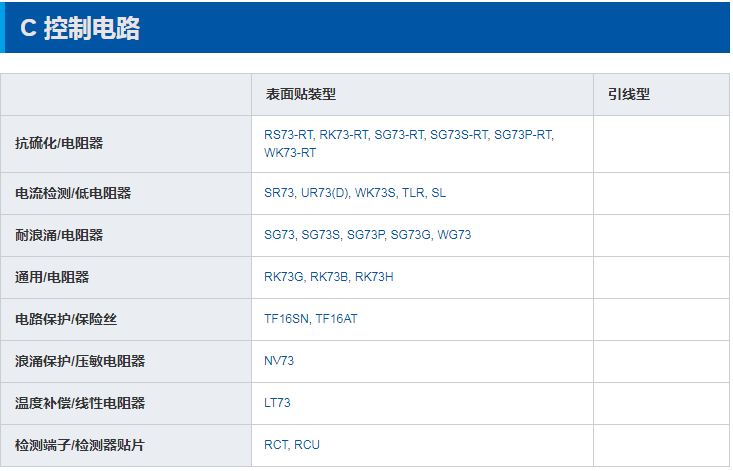Viewport: 733px width, 471px height.
Task: Open the RS73-RT product link
Action: click(x=289, y=135)
